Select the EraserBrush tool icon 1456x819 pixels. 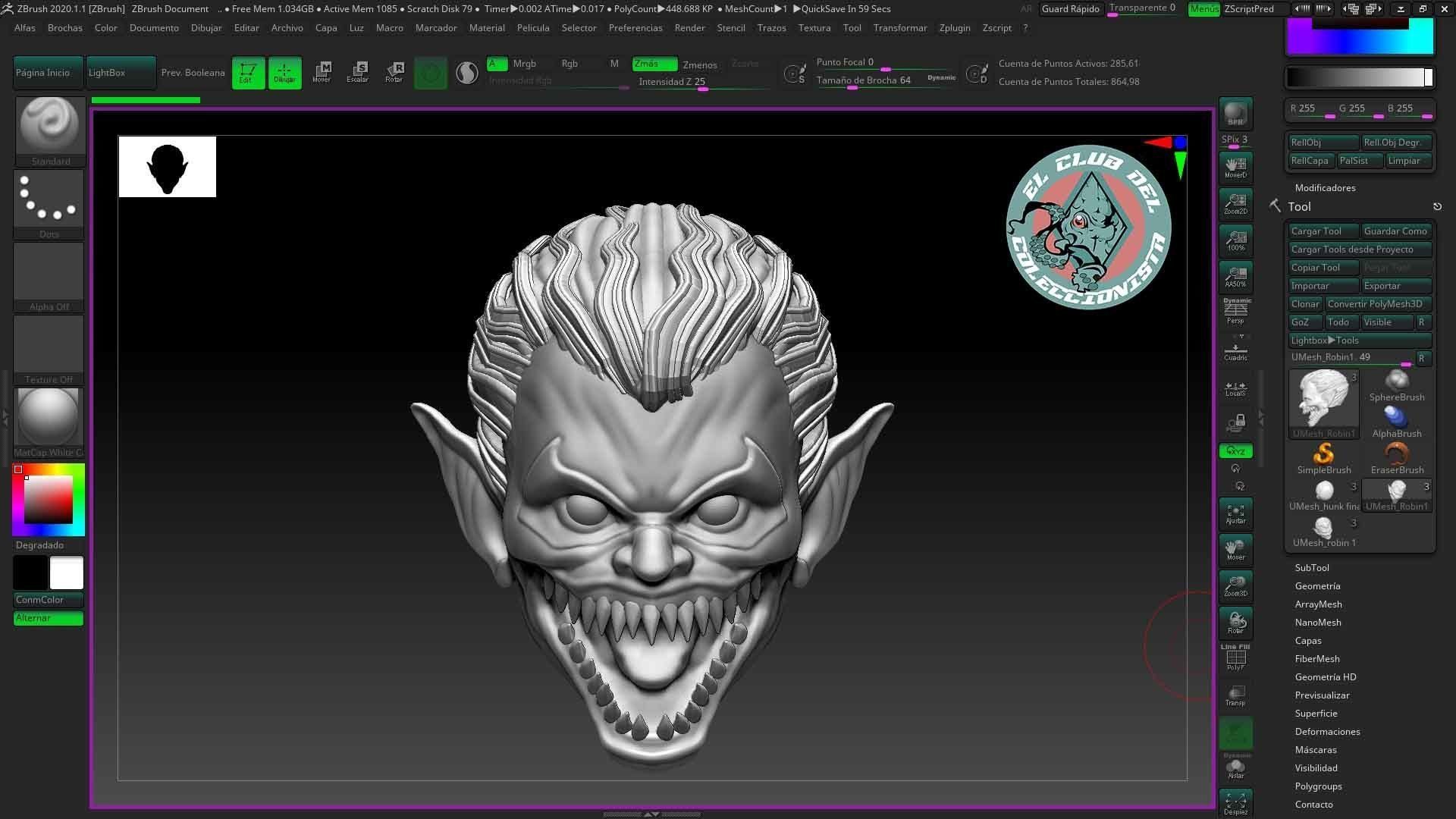point(1396,458)
